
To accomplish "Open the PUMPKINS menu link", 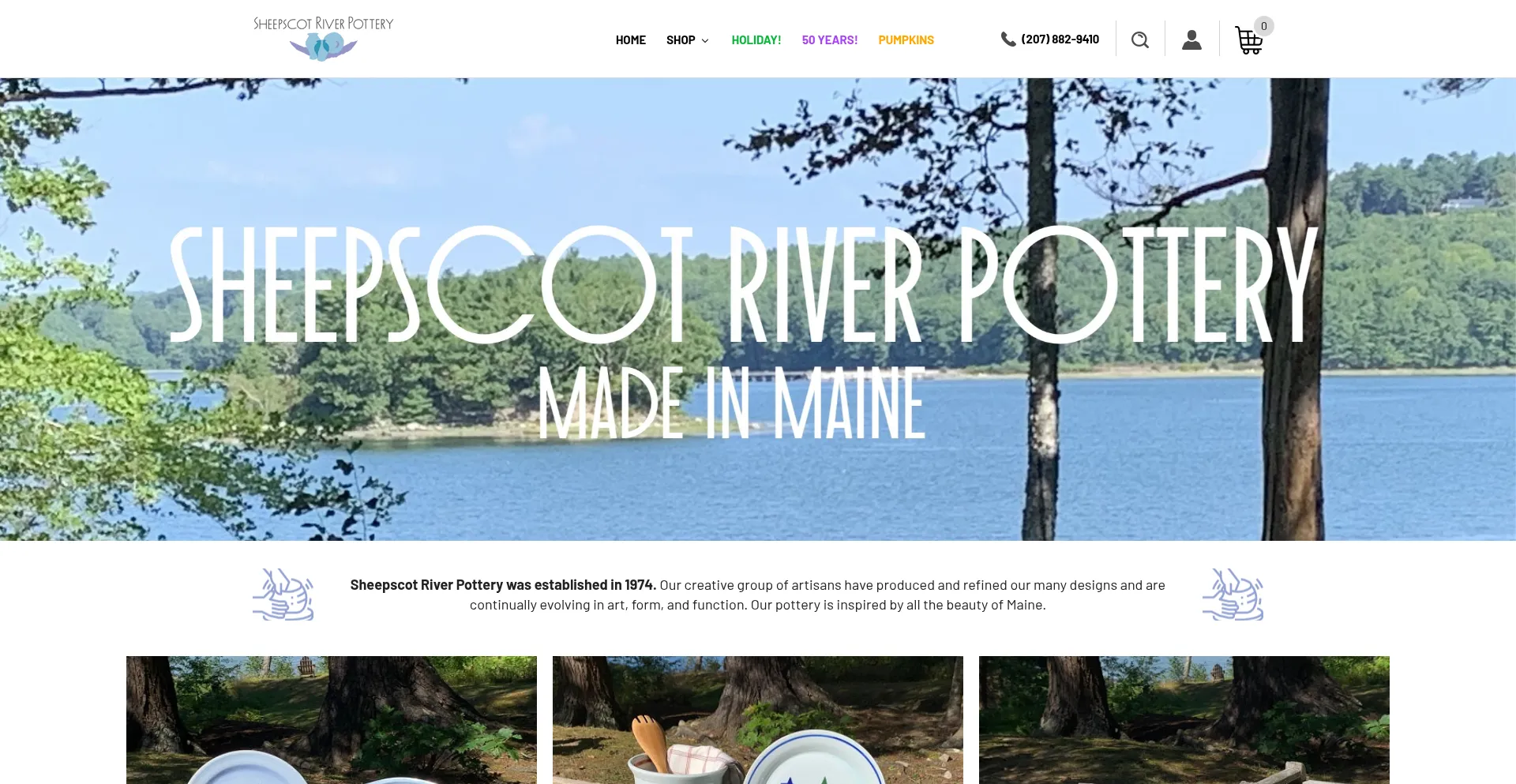I will coord(906,39).
